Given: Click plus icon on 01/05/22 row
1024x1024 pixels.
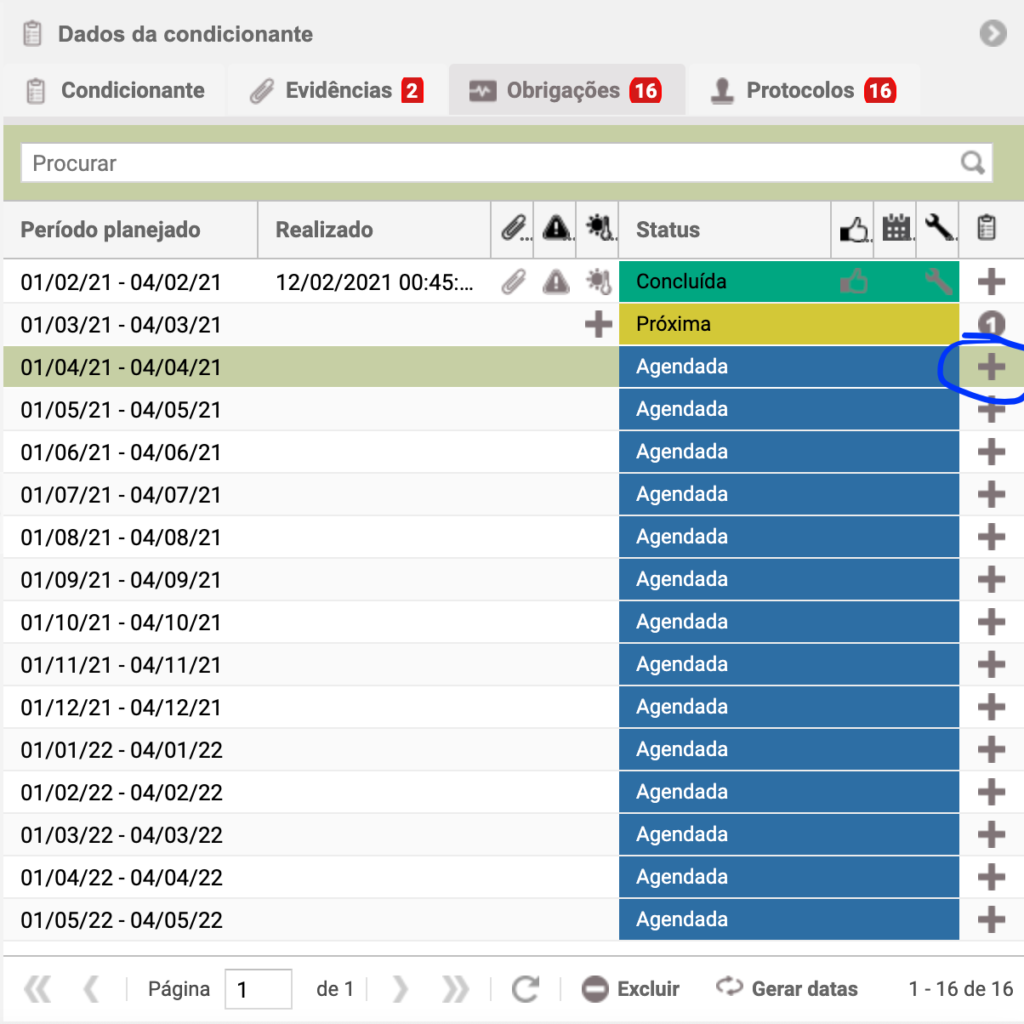Looking at the screenshot, I should click(991, 920).
